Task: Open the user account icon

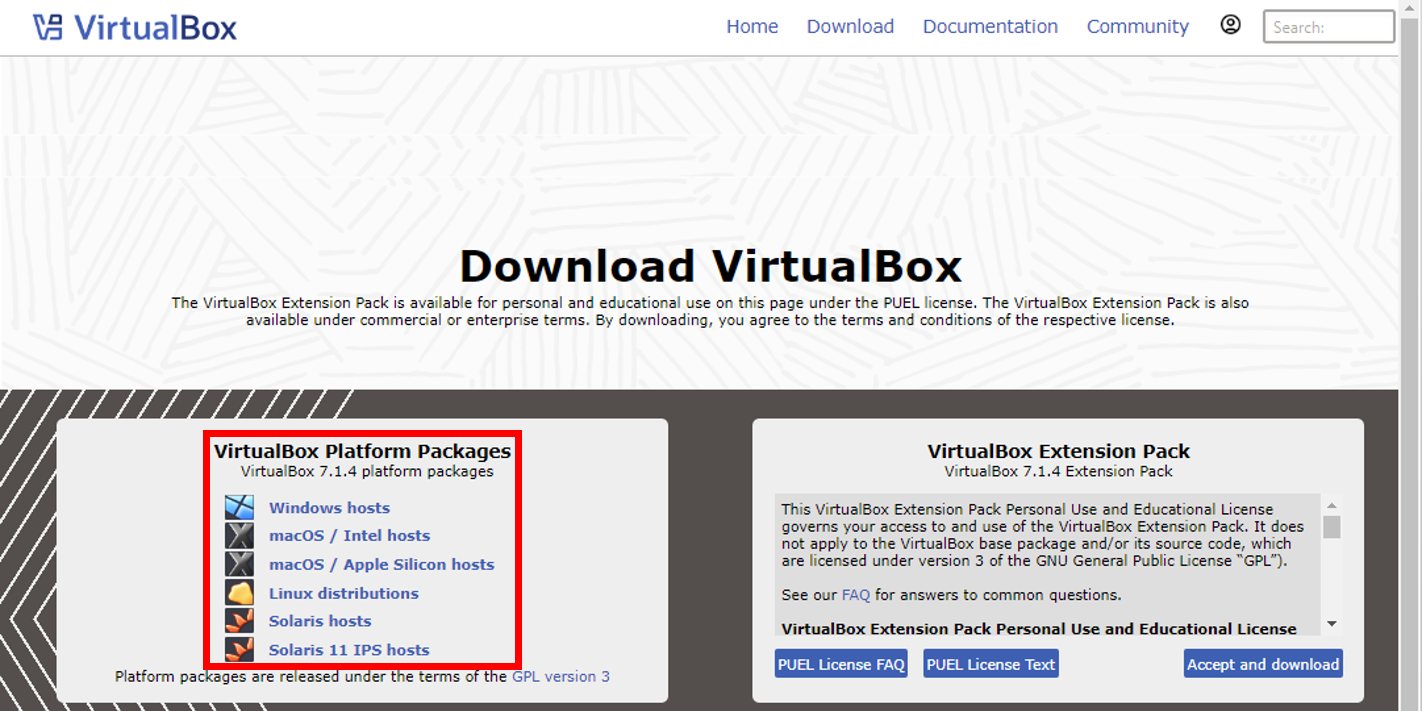Action: coord(1230,24)
